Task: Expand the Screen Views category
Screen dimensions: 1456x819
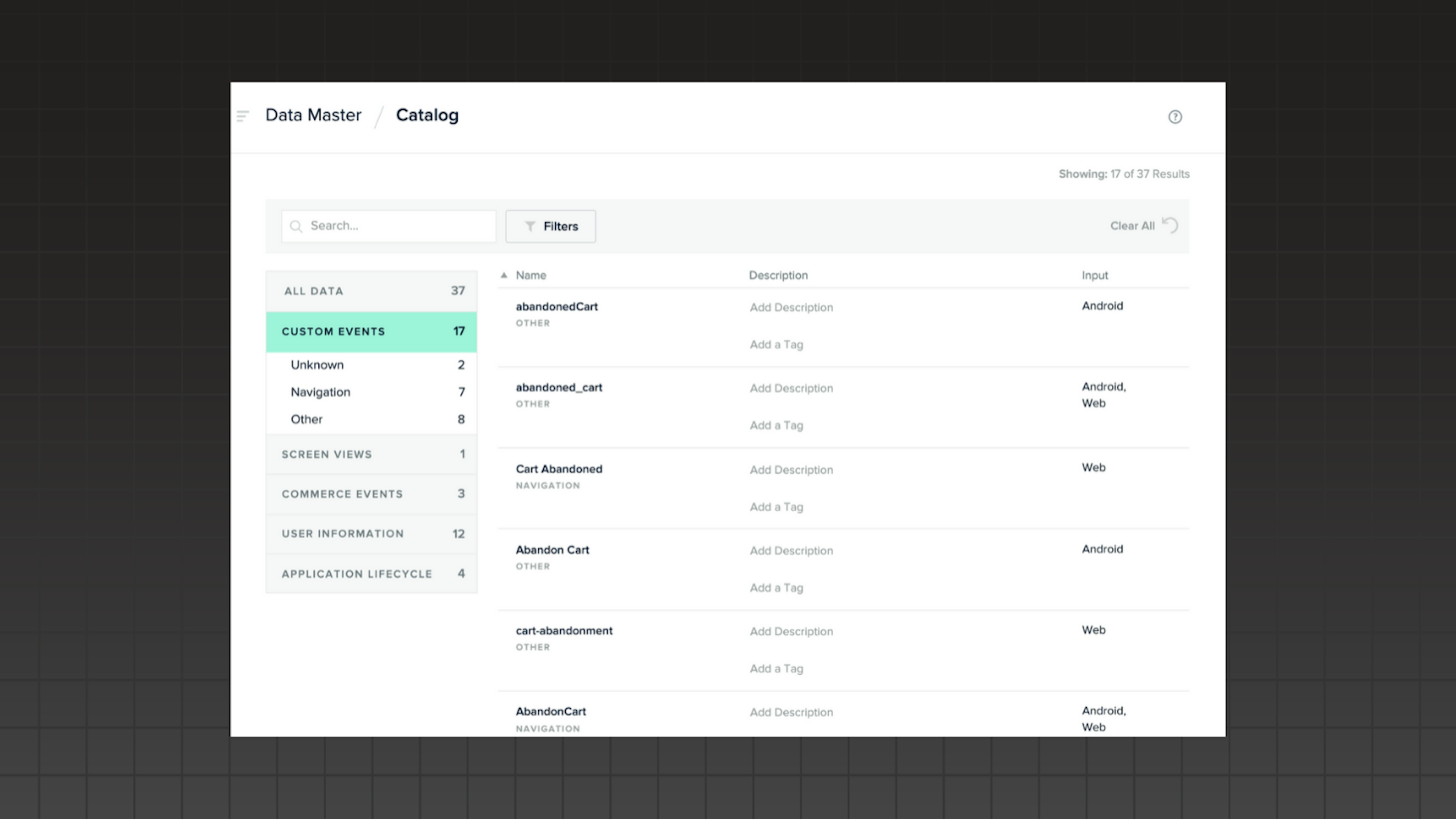Action: point(371,455)
